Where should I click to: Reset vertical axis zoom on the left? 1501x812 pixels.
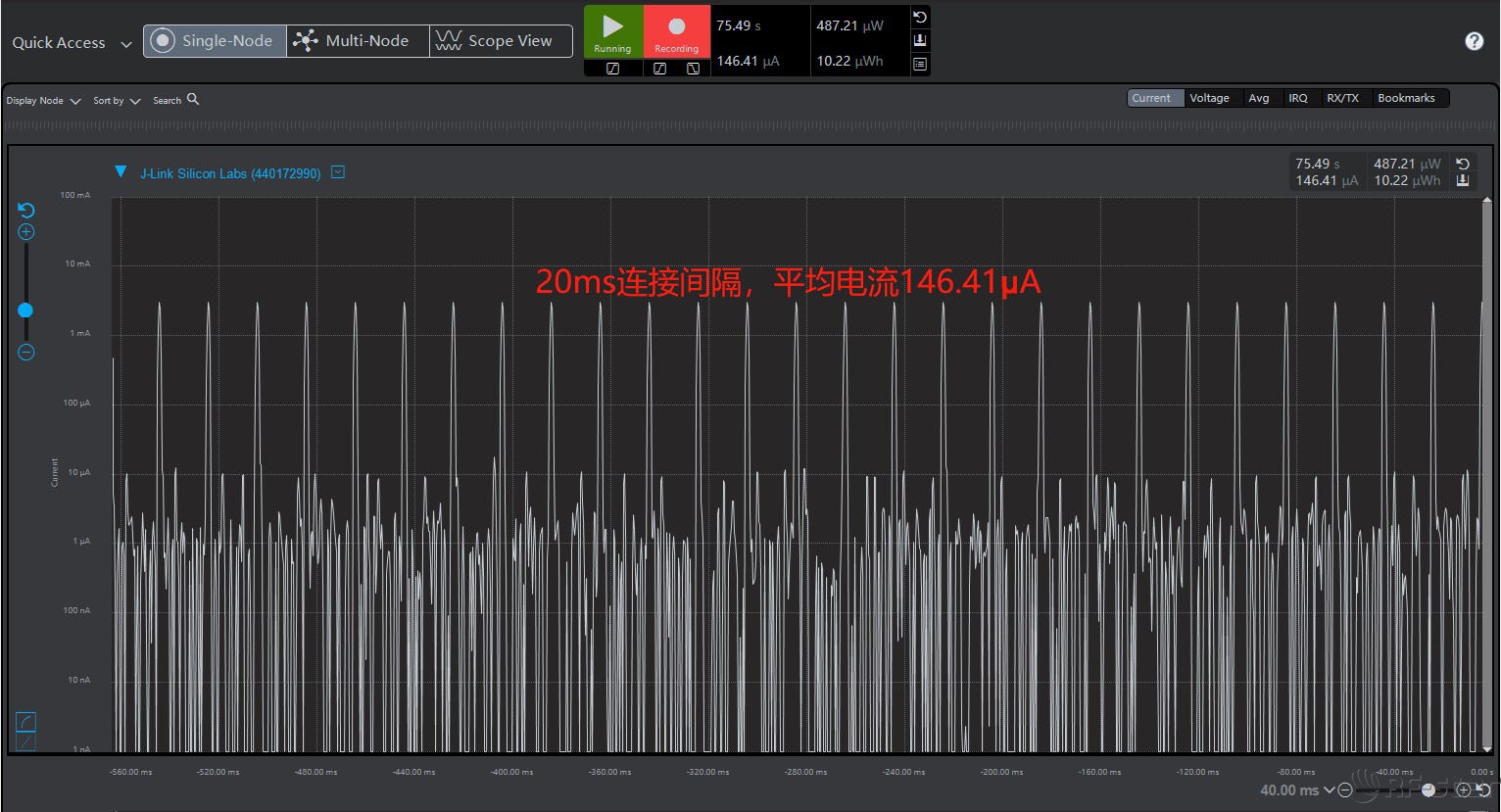pos(26,211)
